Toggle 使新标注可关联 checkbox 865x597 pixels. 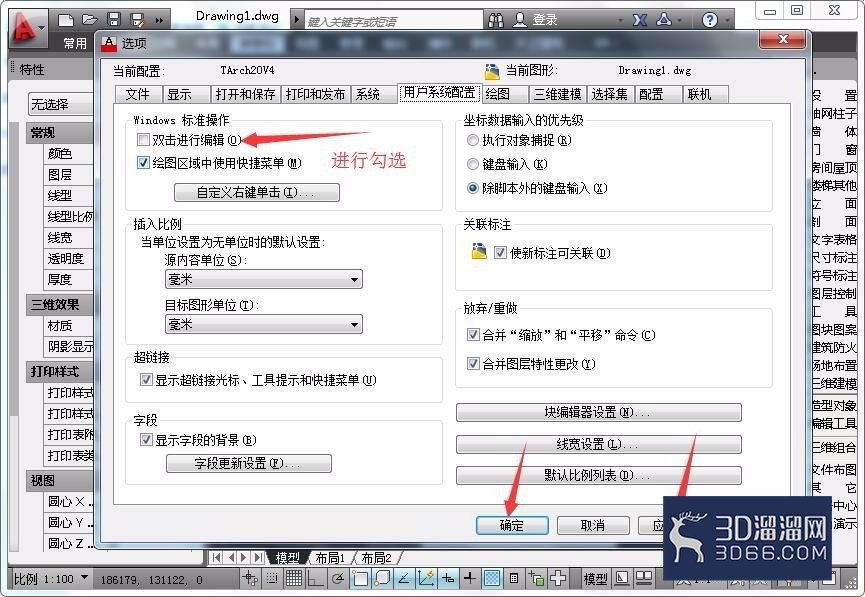point(500,253)
